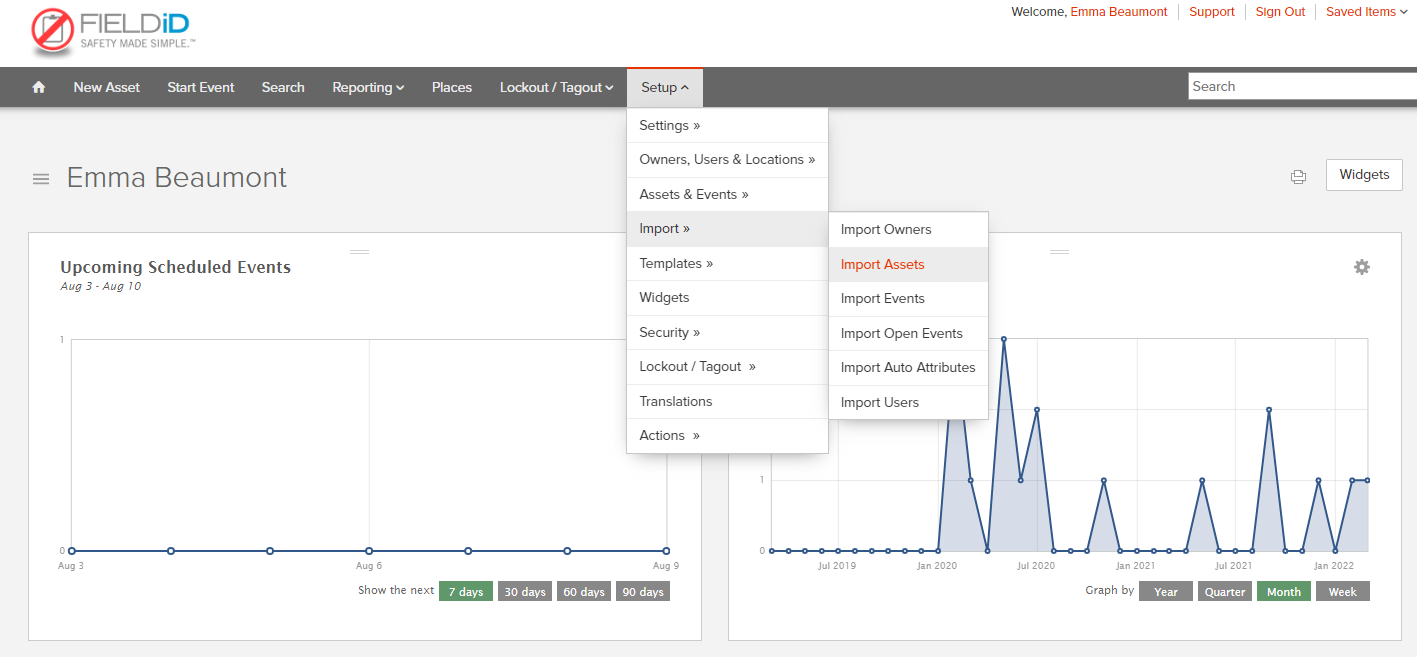Click the Emma Beaumont profile link
The image size is (1417, 657).
(x=1118, y=12)
